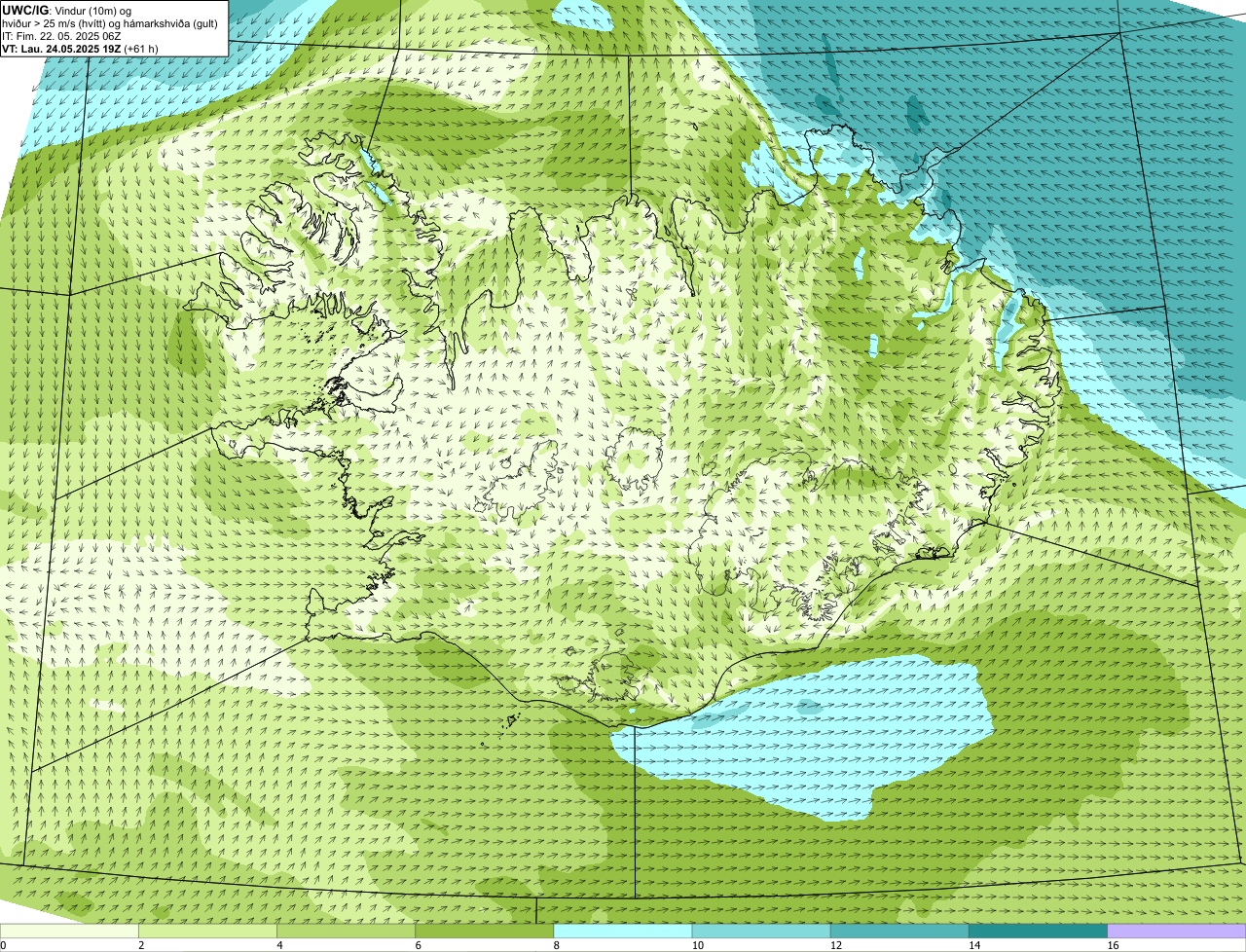The height and width of the screenshot is (952, 1246).
Task: Click the legend scale label '0'
Action: (3, 945)
